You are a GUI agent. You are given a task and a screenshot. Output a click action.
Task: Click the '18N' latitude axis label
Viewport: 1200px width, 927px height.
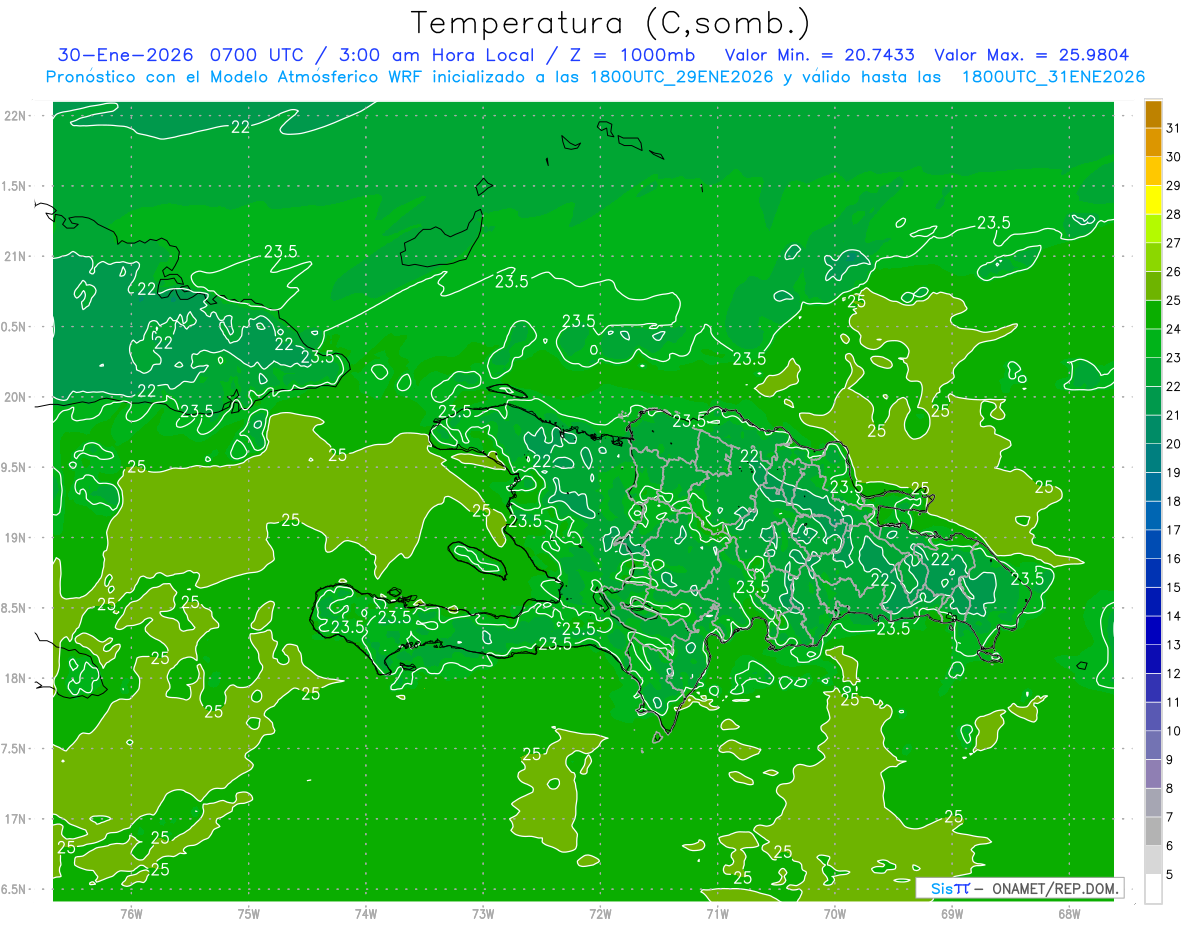click(x=15, y=678)
